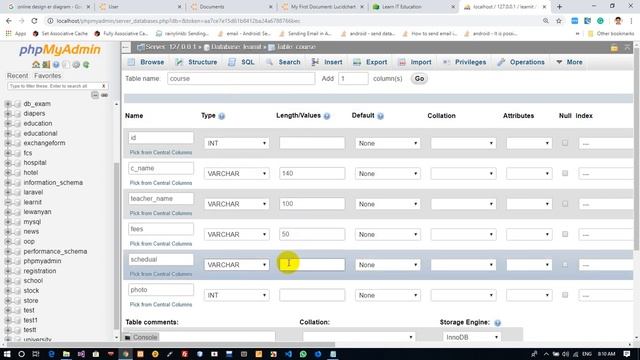
Task: Open the Console panel
Action: [x=141, y=337]
